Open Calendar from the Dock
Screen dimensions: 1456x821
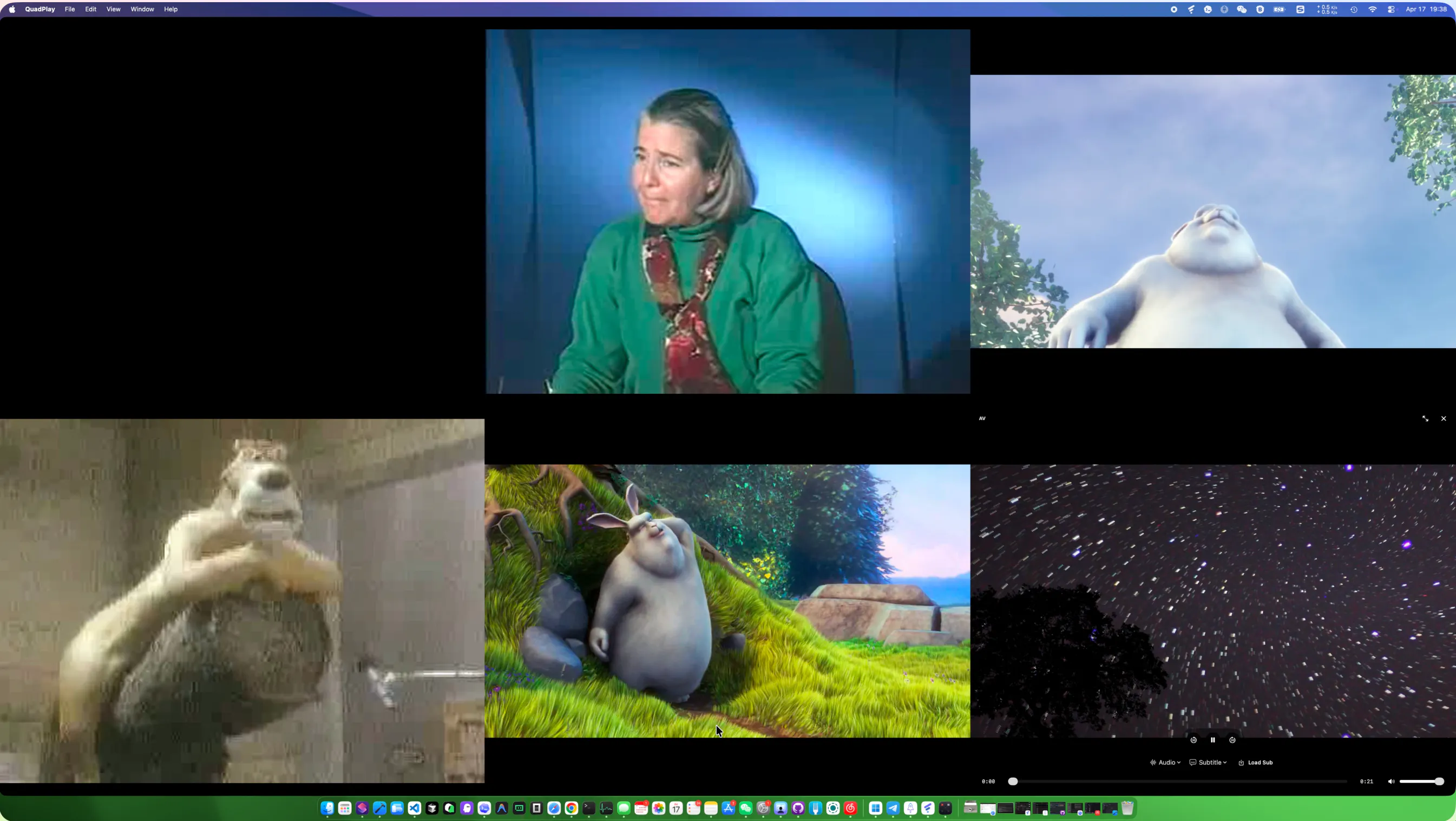pyautogui.click(x=676, y=808)
